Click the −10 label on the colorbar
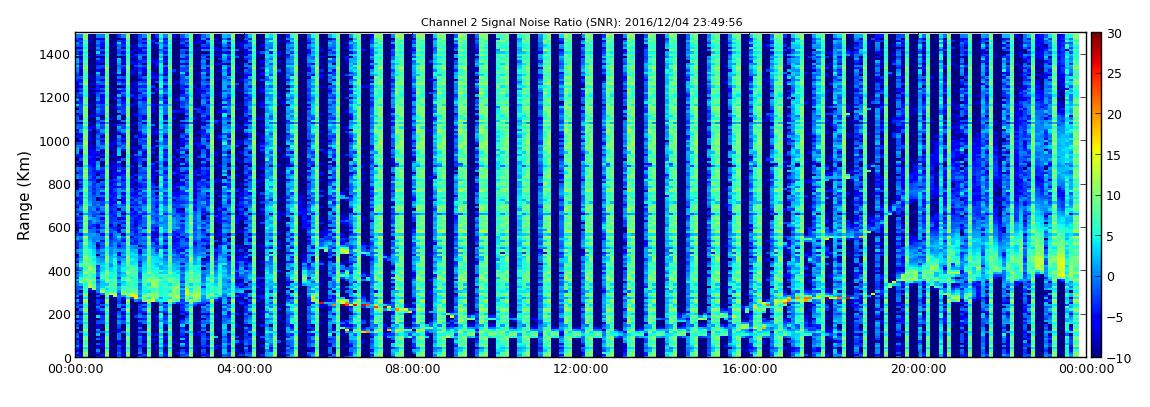Image resolution: width=1150 pixels, height=407 pixels. point(1117,357)
